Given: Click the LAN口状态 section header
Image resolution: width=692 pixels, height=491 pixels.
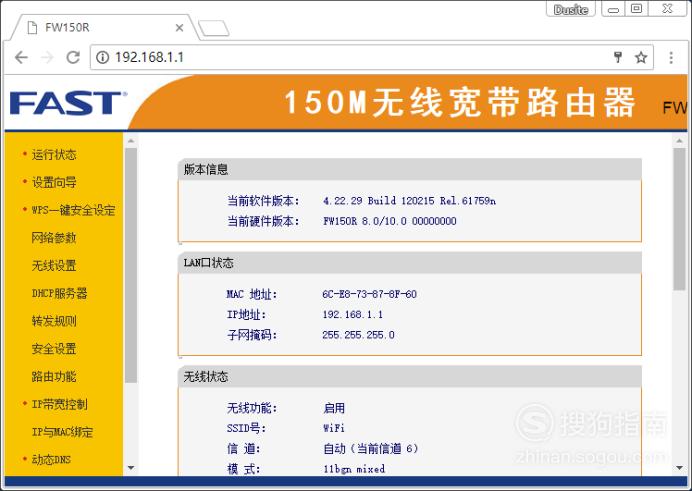Looking at the screenshot, I should pyautogui.click(x=410, y=263).
